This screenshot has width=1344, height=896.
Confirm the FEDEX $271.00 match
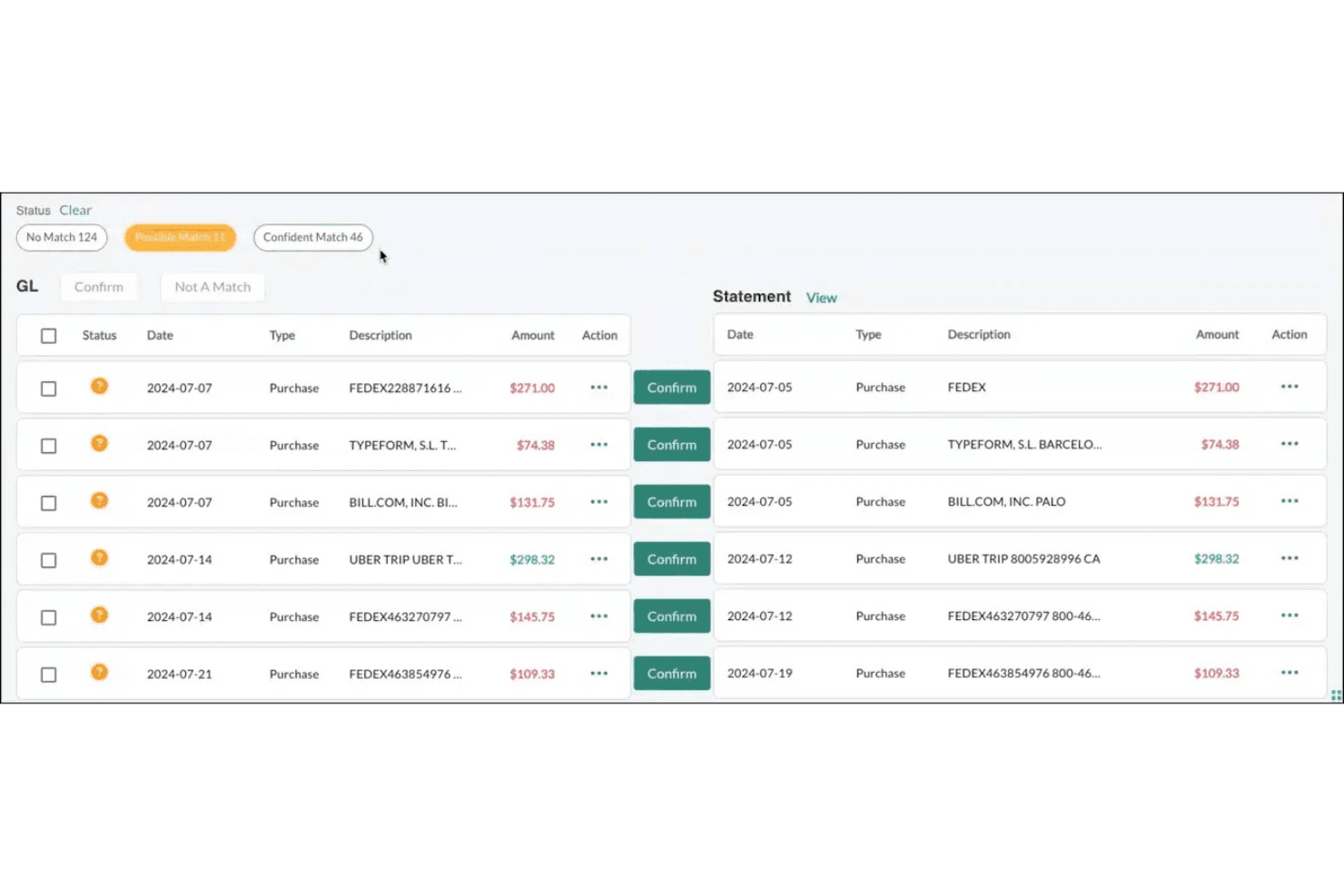click(672, 388)
